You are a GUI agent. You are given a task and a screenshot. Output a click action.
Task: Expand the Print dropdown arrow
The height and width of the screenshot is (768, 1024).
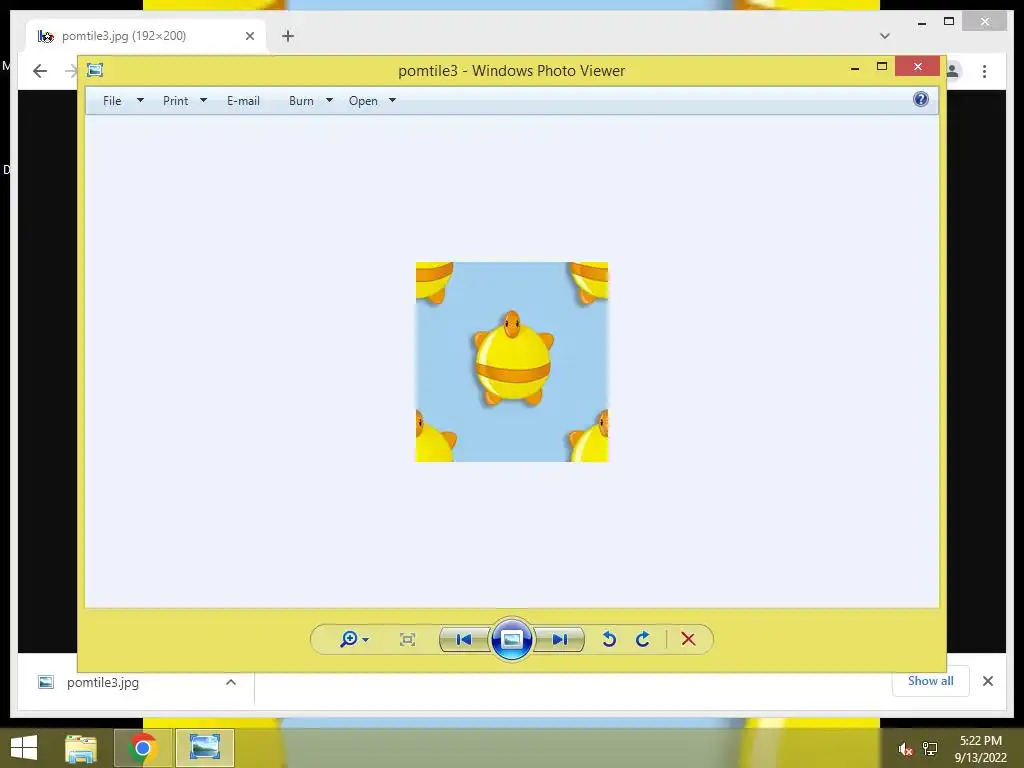[203, 101]
